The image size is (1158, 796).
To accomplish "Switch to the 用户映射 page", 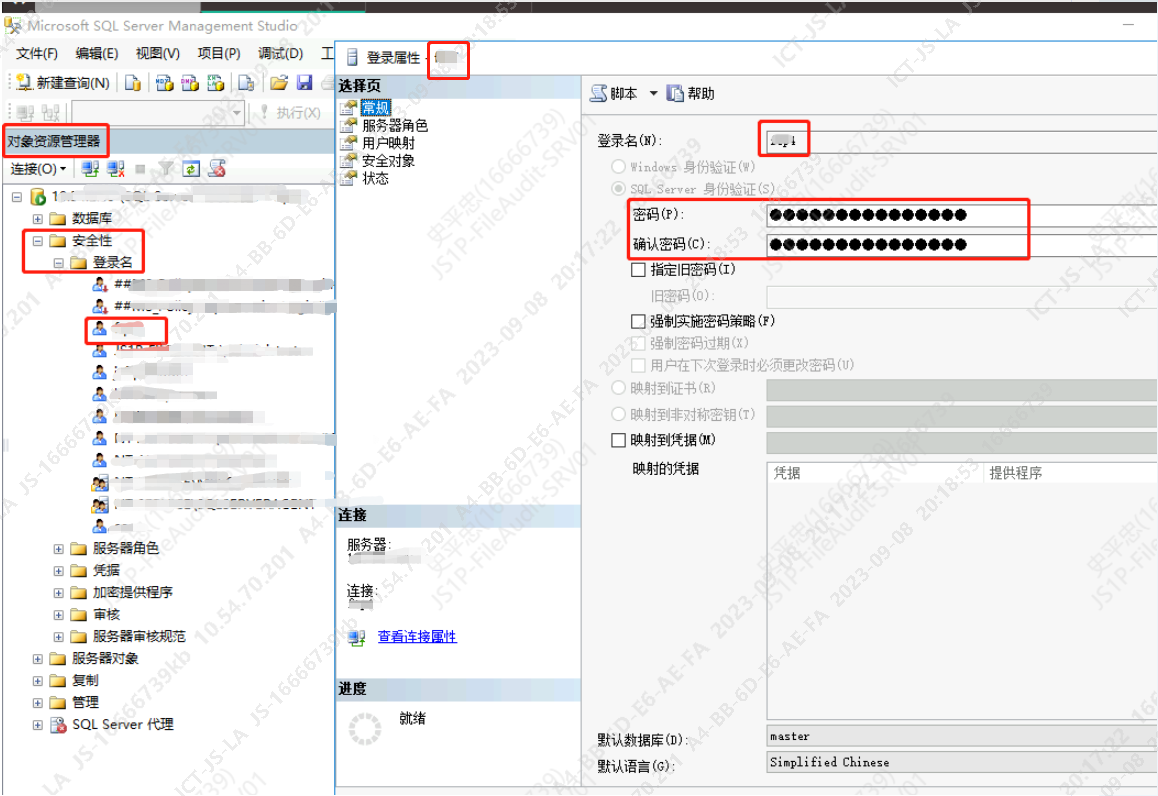I will point(388,143).
